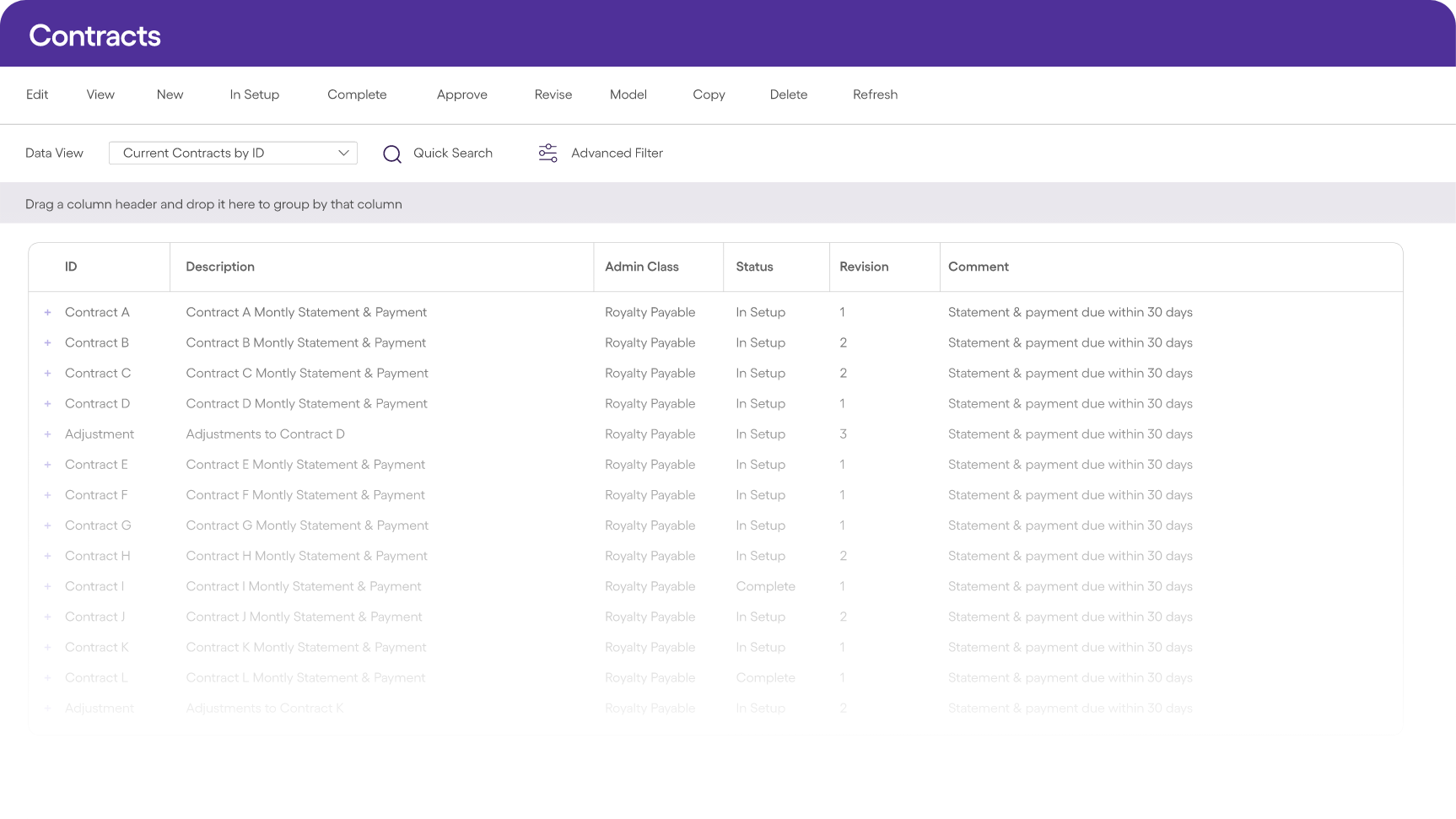Click In Setup status of Contract H
The width and height of the screenshot is (1456, 819).
761,556
